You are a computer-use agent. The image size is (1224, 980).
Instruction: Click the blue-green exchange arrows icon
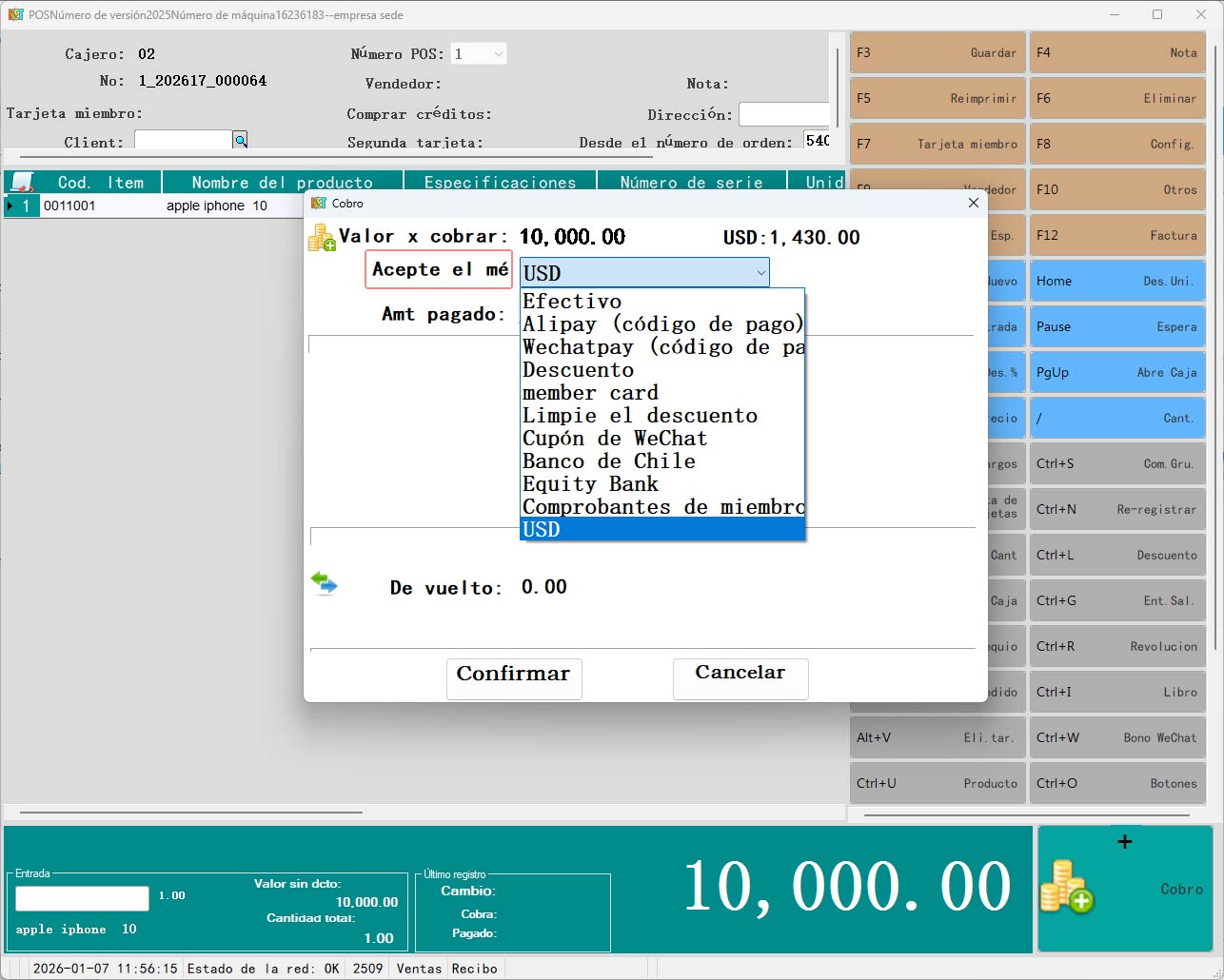pos(324,582)
